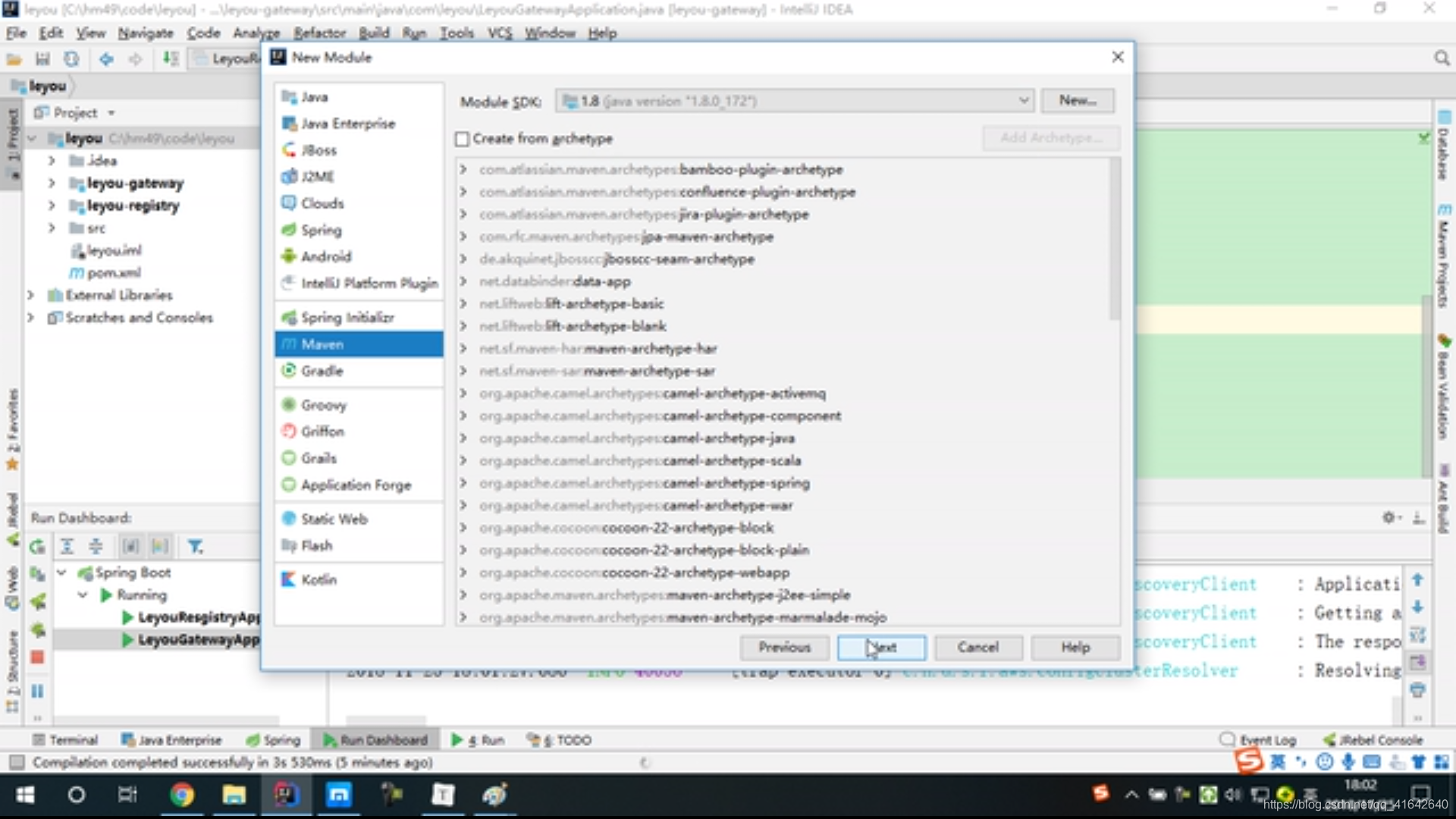Image resolution: width=1456 pixels, height=819 pixels.
Task: Select leyou.iml file in project tree
Action: coord(106,250)
